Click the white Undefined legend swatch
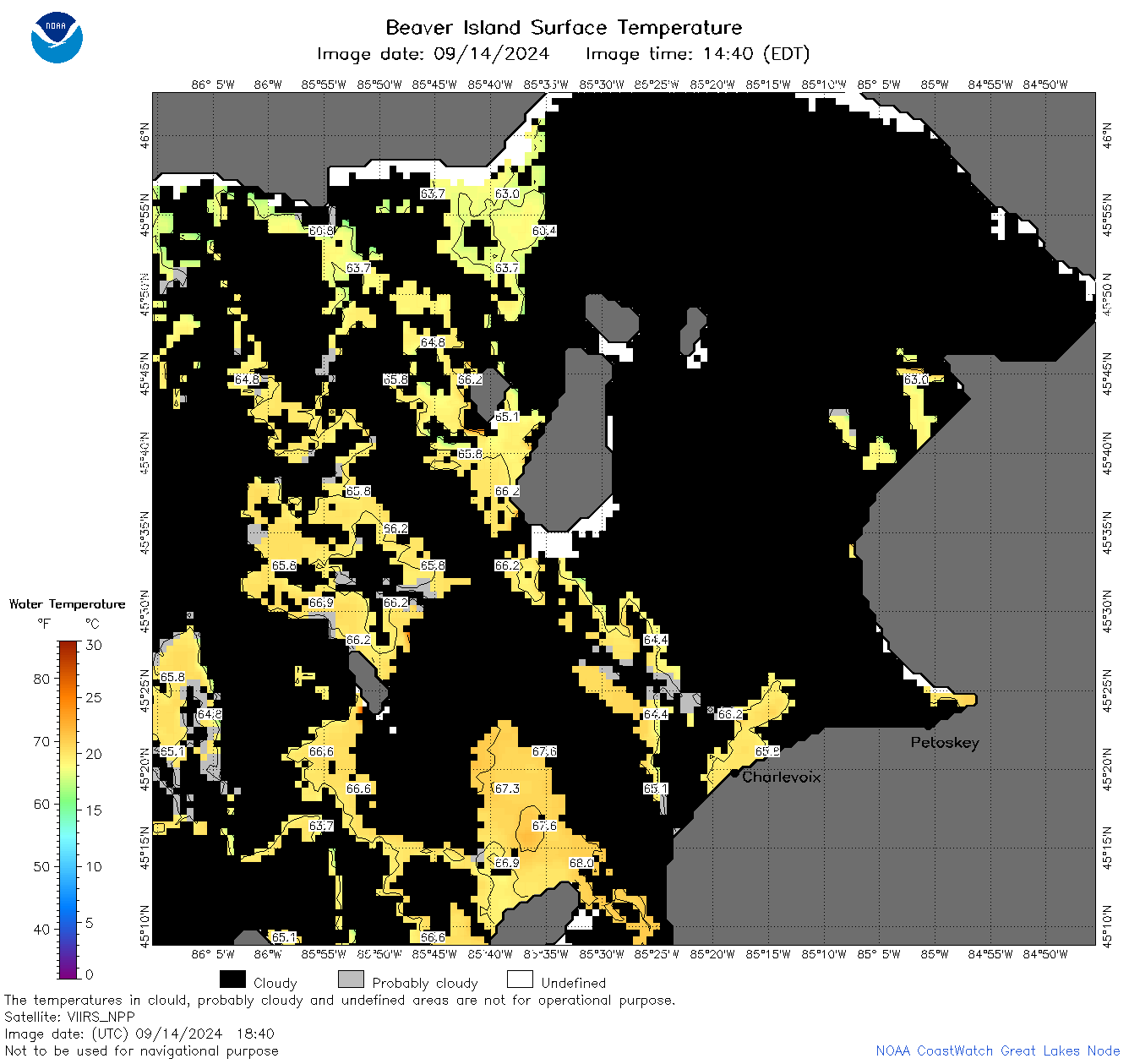This screenshot has width=1129, height=1064. pyautogui.click(x=520, y=979)
